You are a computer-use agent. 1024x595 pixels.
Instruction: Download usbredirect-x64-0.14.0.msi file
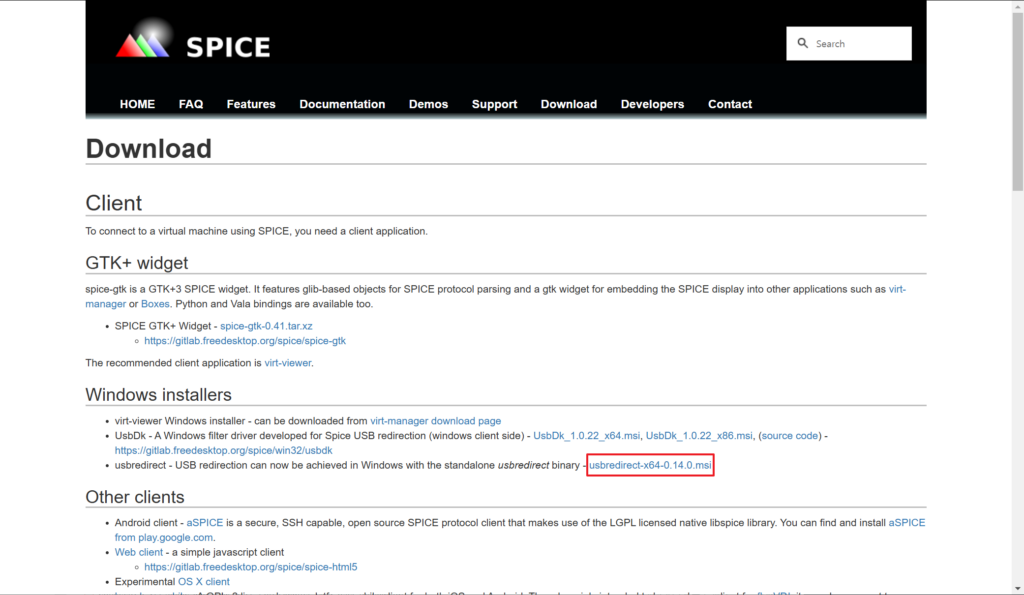pyautogui.click(x=650, y=466)
